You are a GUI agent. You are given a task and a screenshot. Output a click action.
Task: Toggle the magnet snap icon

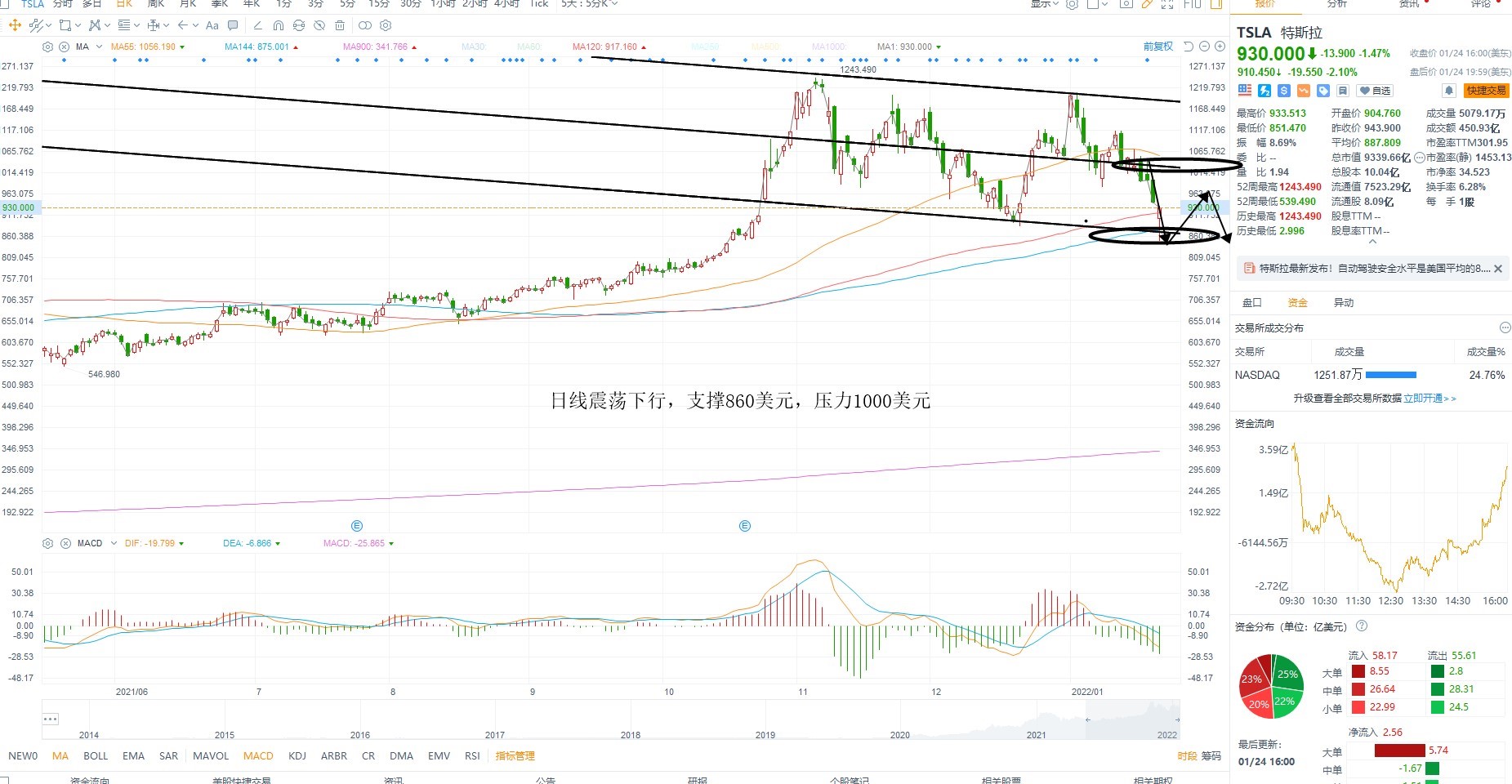(279, 25)
